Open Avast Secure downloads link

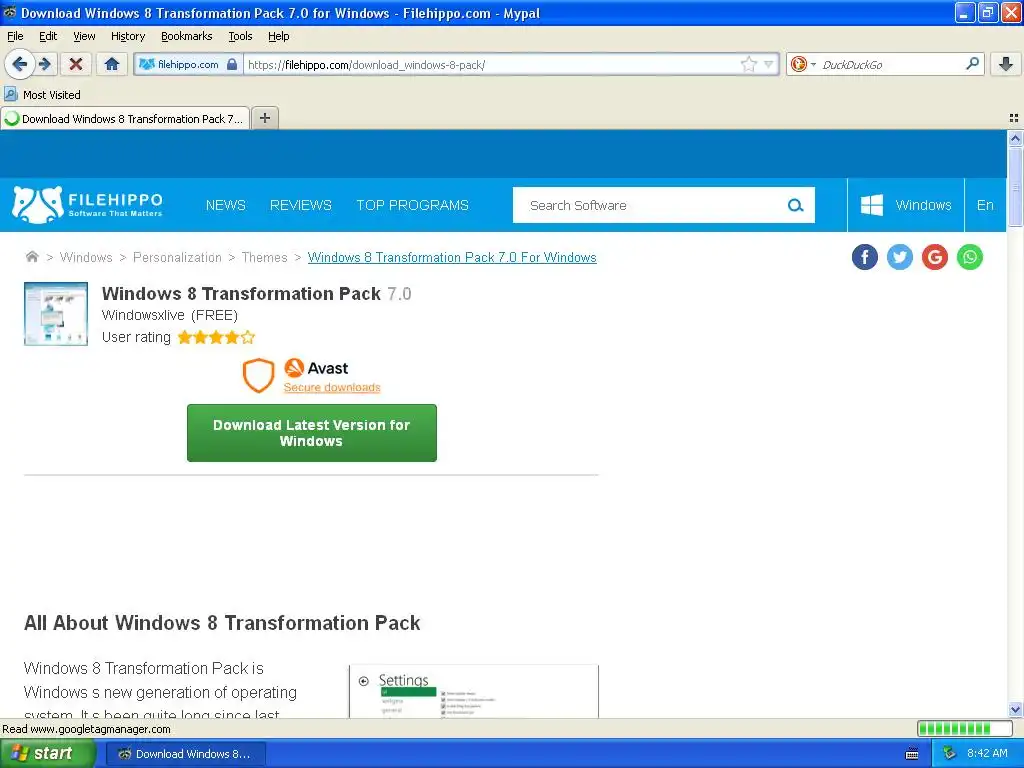(332, 387)
